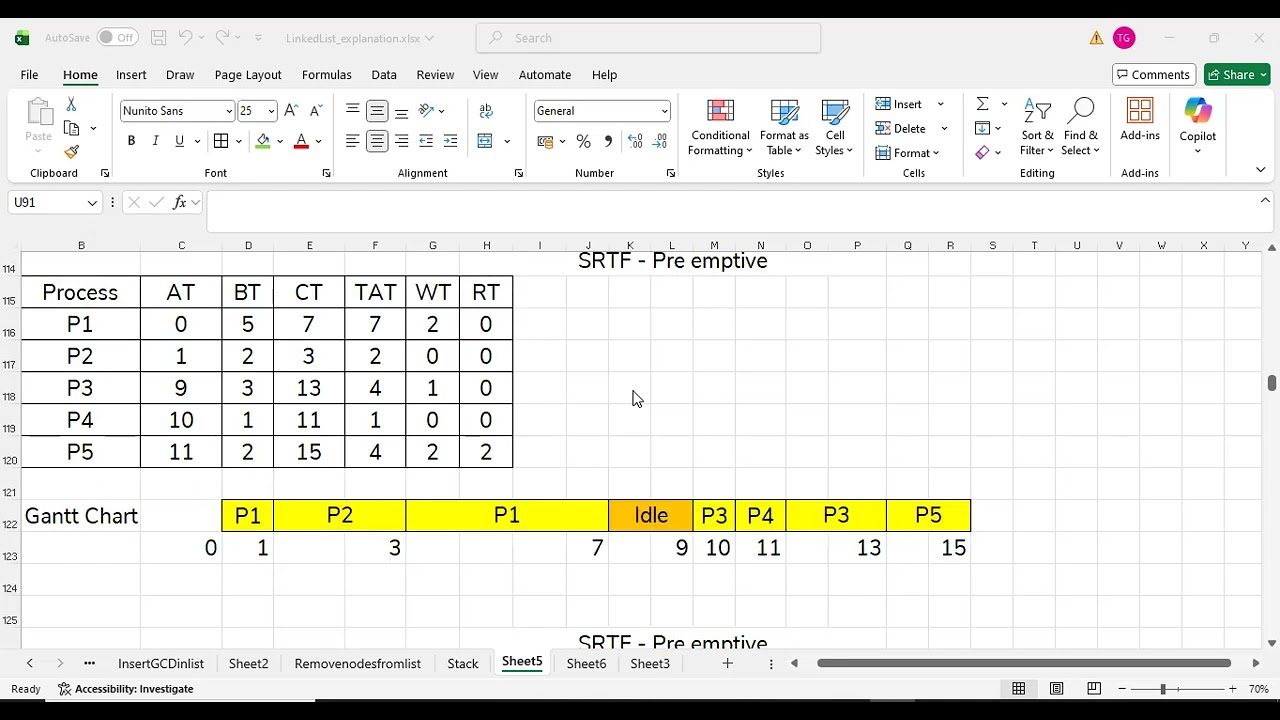Expand the Name Box dropdown
The width and height of the screenshot is (1280, 720).
(x=92, y=203)
